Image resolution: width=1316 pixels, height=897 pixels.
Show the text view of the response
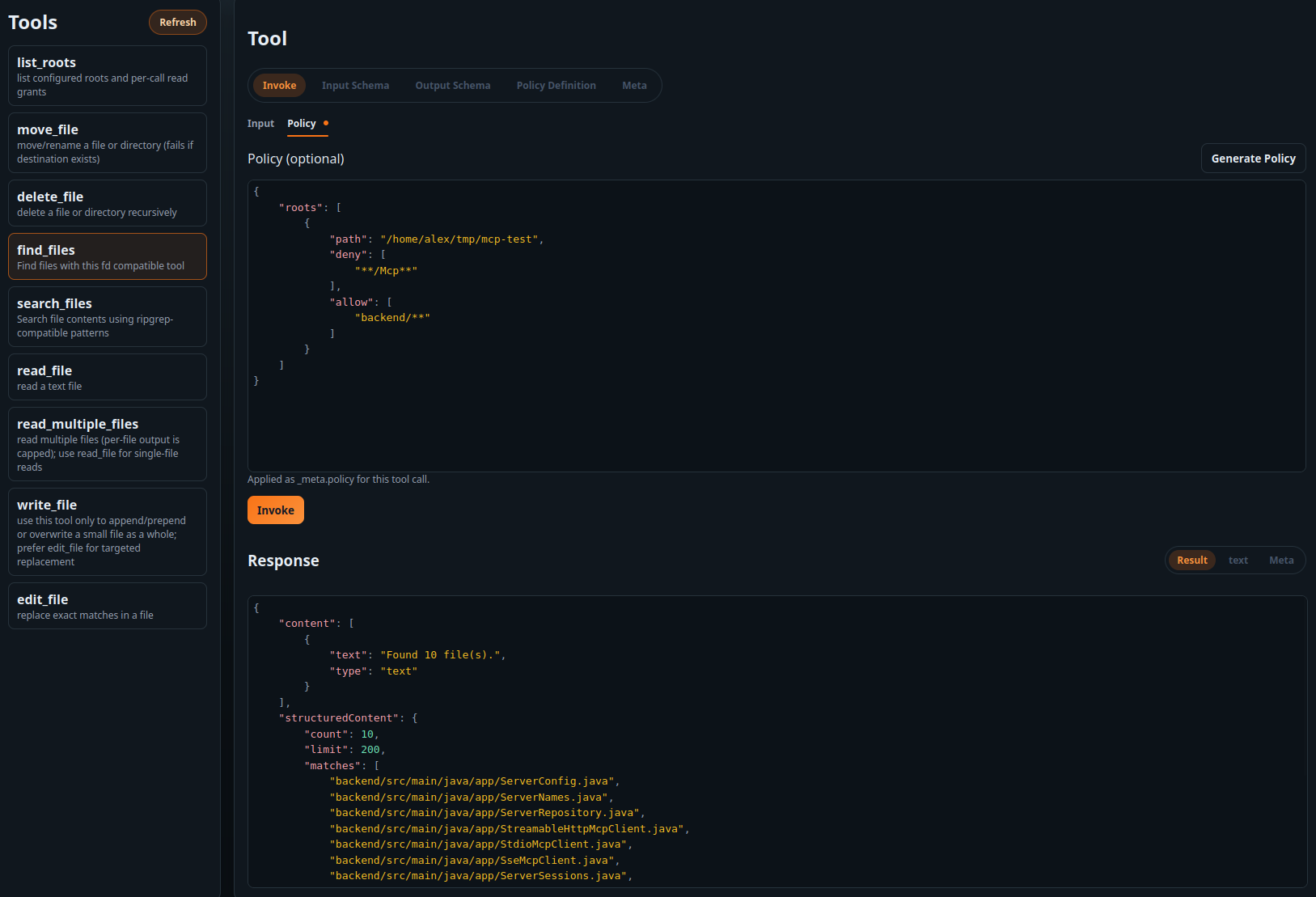[1238, 560]
